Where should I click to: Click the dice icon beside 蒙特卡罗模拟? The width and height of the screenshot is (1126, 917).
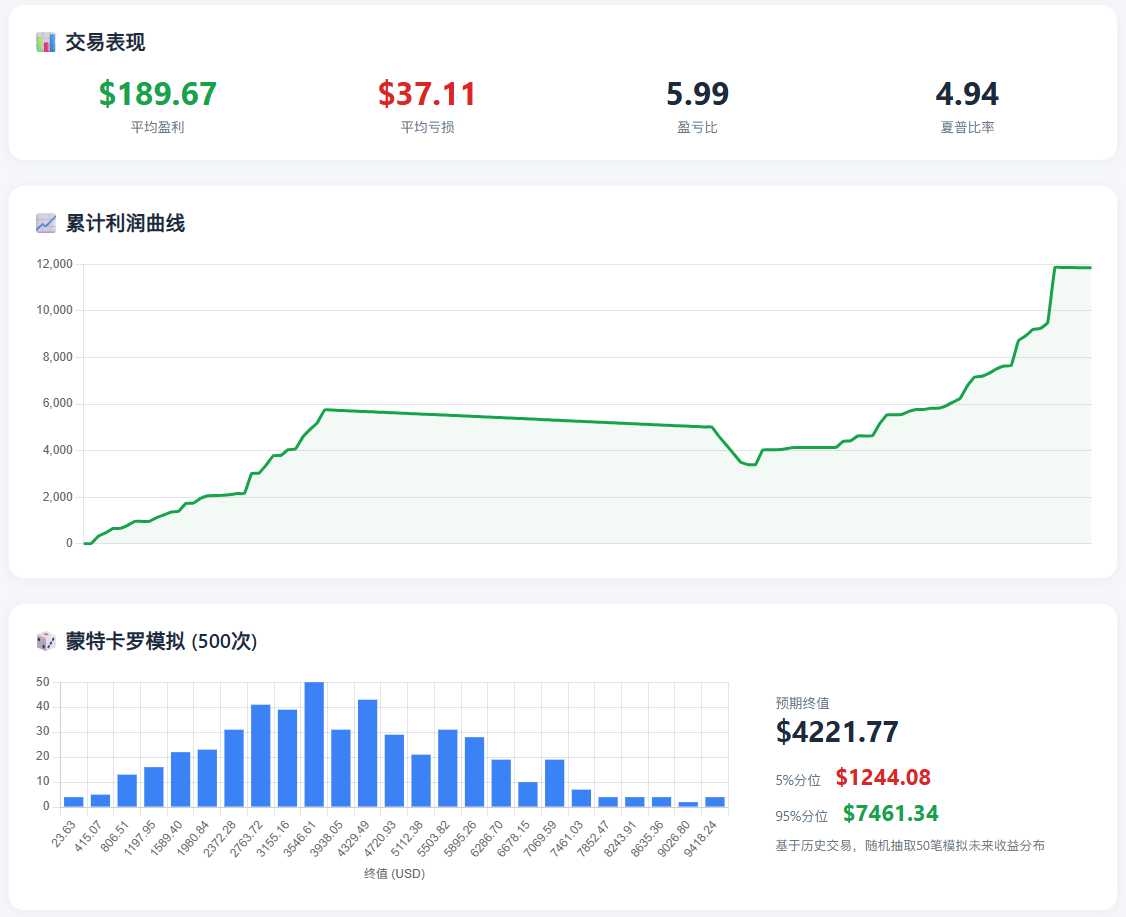tap(46, 641)
